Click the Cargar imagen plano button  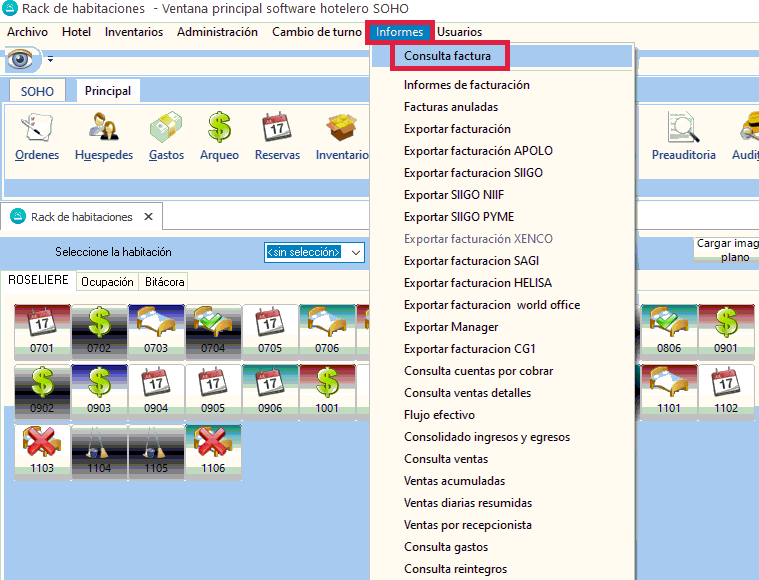point(727,250)
